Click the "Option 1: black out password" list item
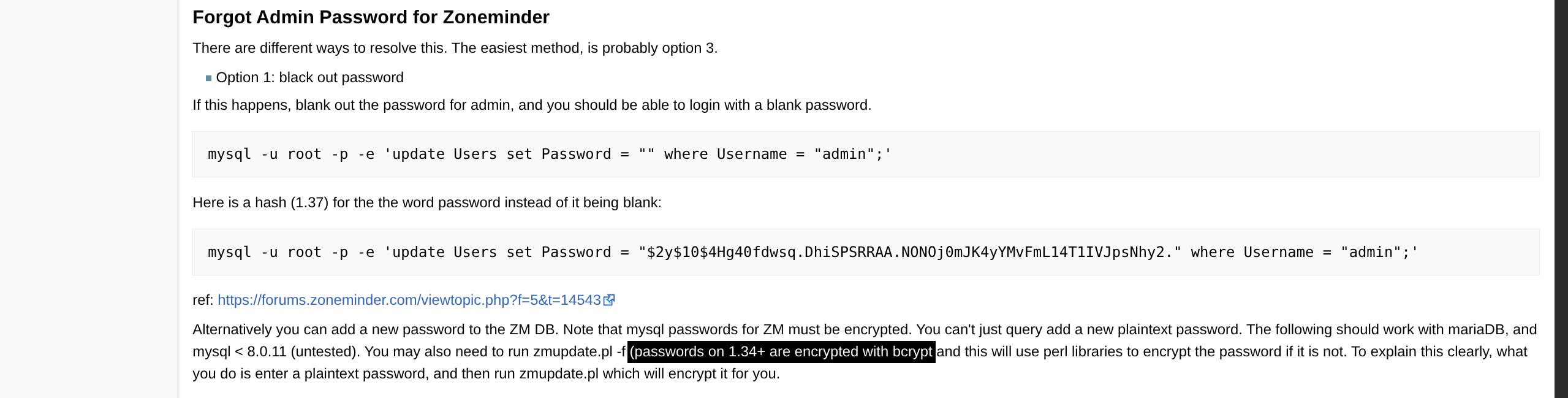This screenshot has width=1568, height=398. (x=309, y=78)
